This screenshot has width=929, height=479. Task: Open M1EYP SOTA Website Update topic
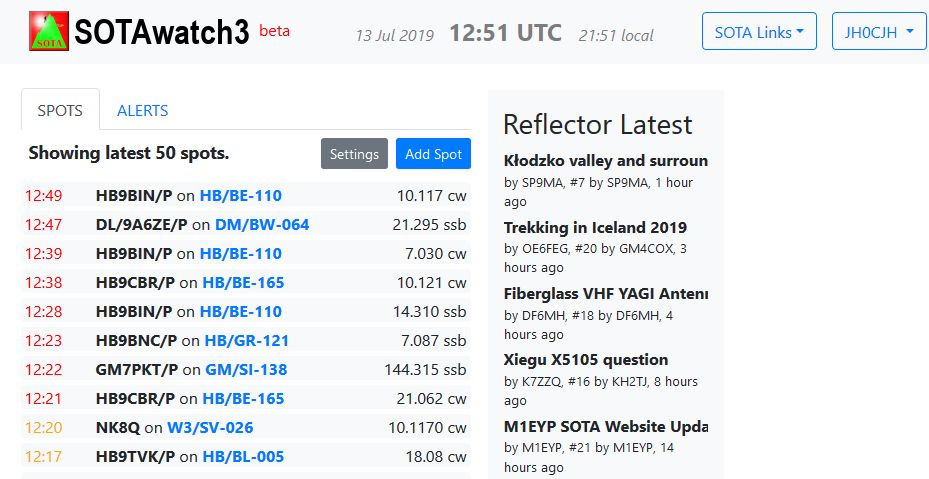606,427
